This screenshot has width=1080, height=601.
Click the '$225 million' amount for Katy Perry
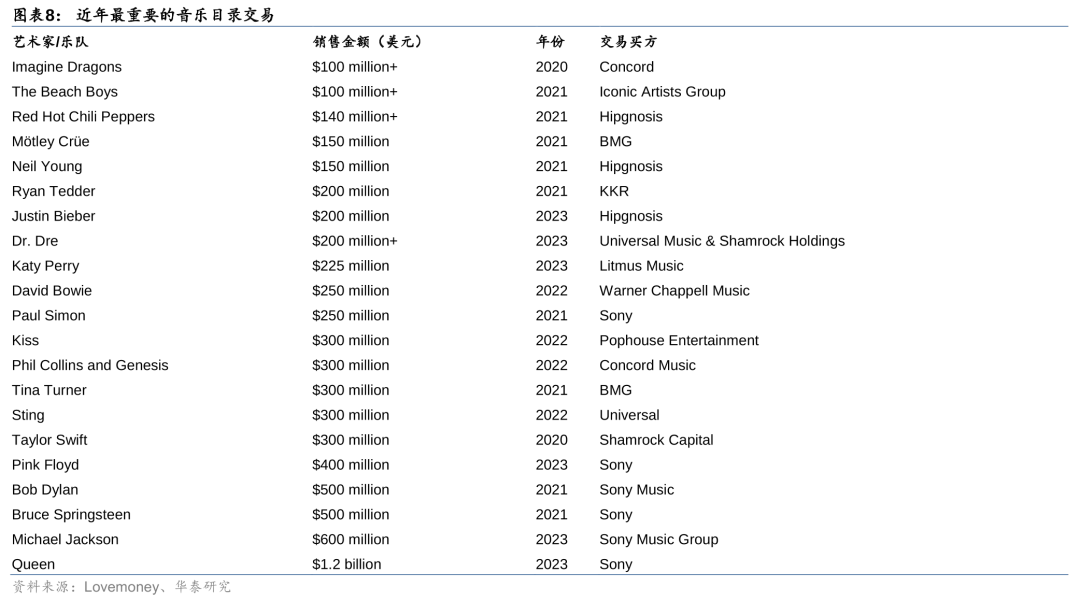point(351,266)
